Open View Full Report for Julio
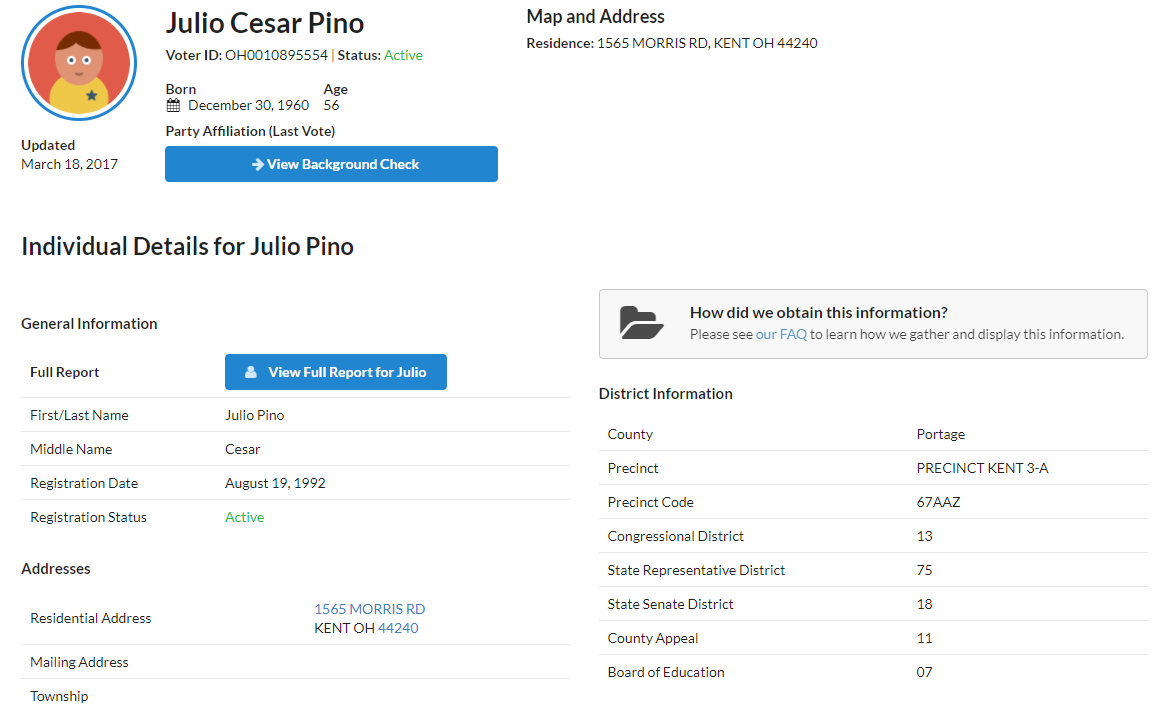The image size is (1155, 715). tap(336, 372)
